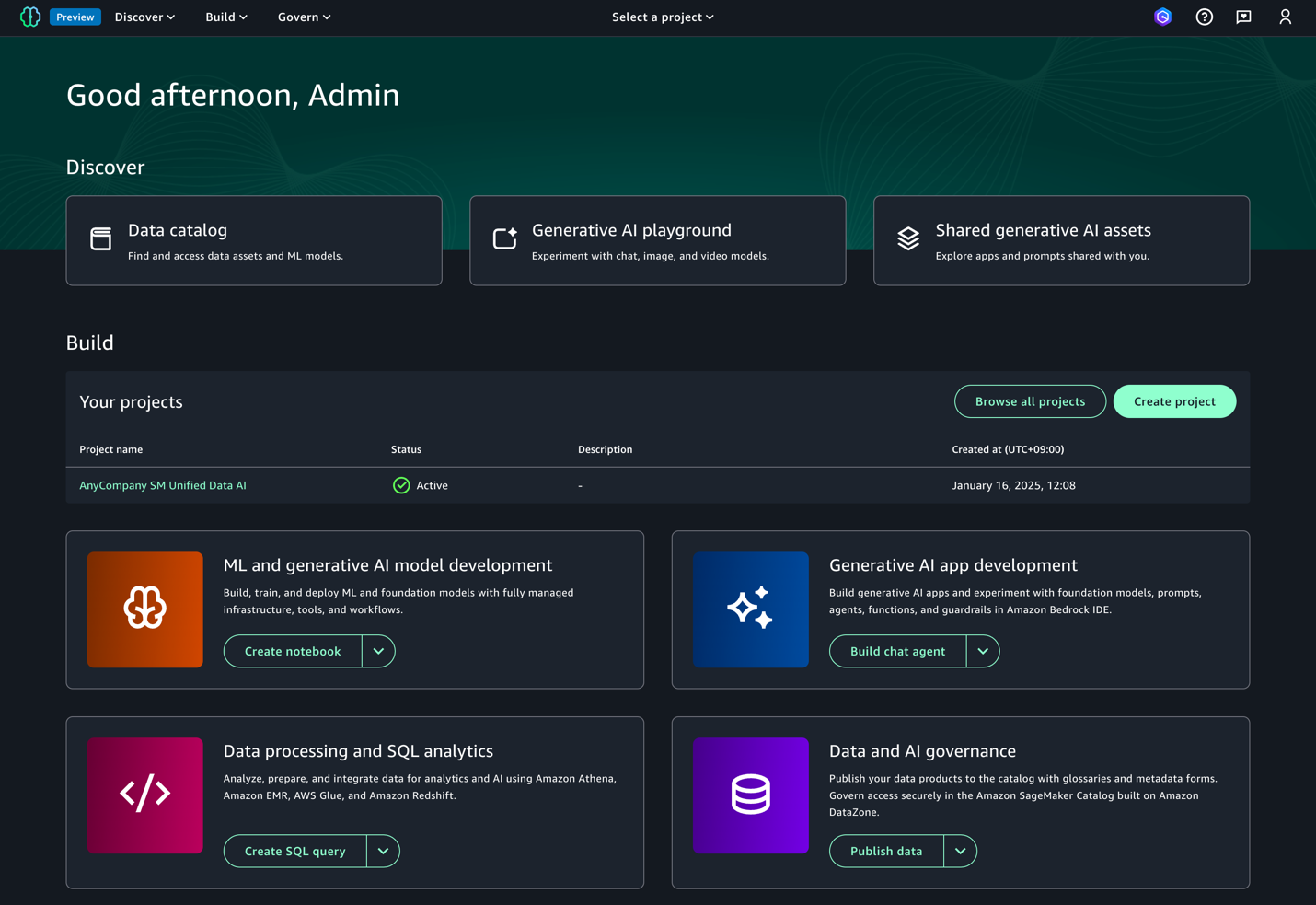
Task: Click the green Active status check icon
Action: (401, 485)
